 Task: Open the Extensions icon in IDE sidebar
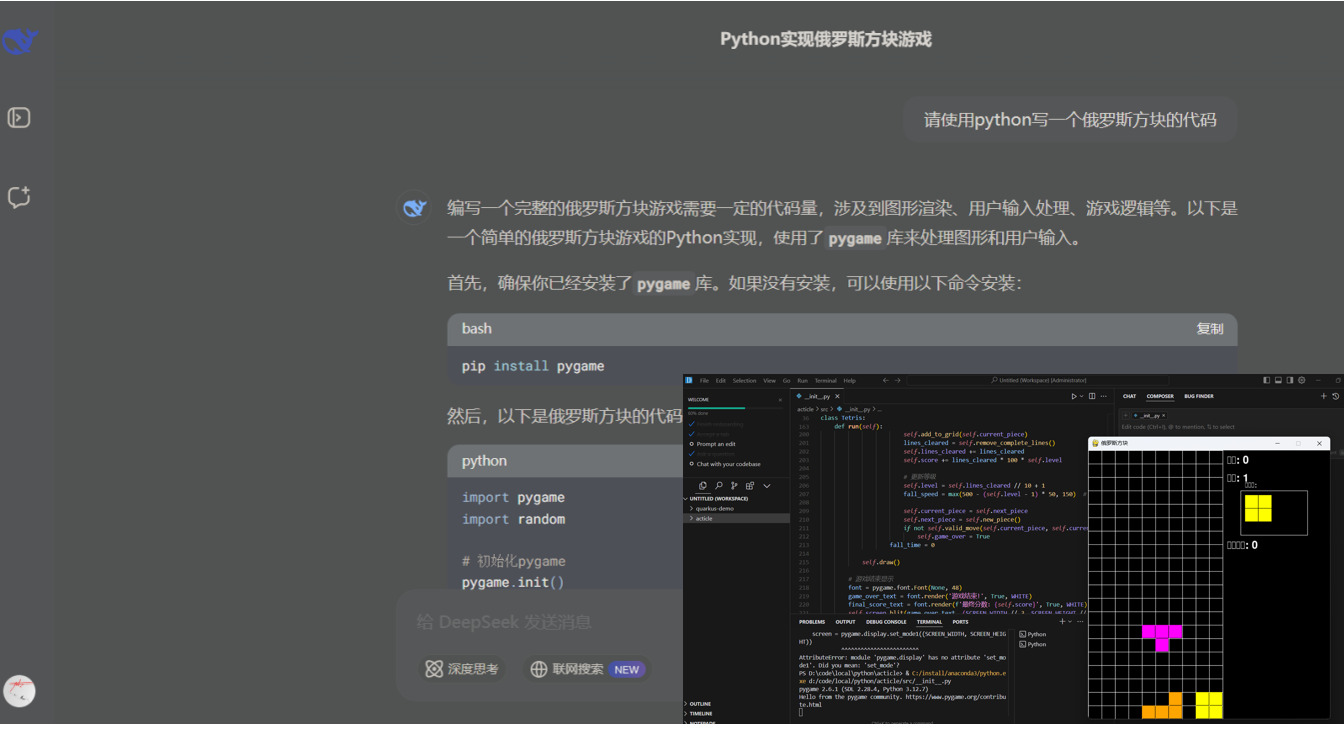point(750,486)
